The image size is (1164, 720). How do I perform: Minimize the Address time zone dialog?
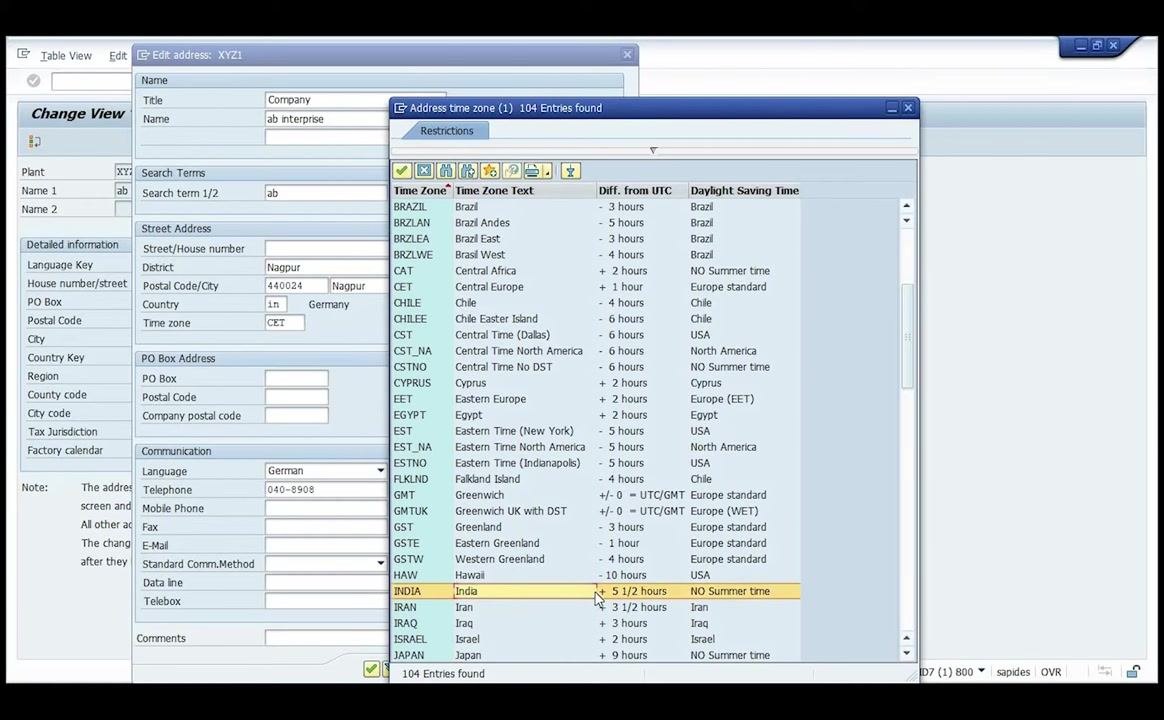(x=892, y=108)
